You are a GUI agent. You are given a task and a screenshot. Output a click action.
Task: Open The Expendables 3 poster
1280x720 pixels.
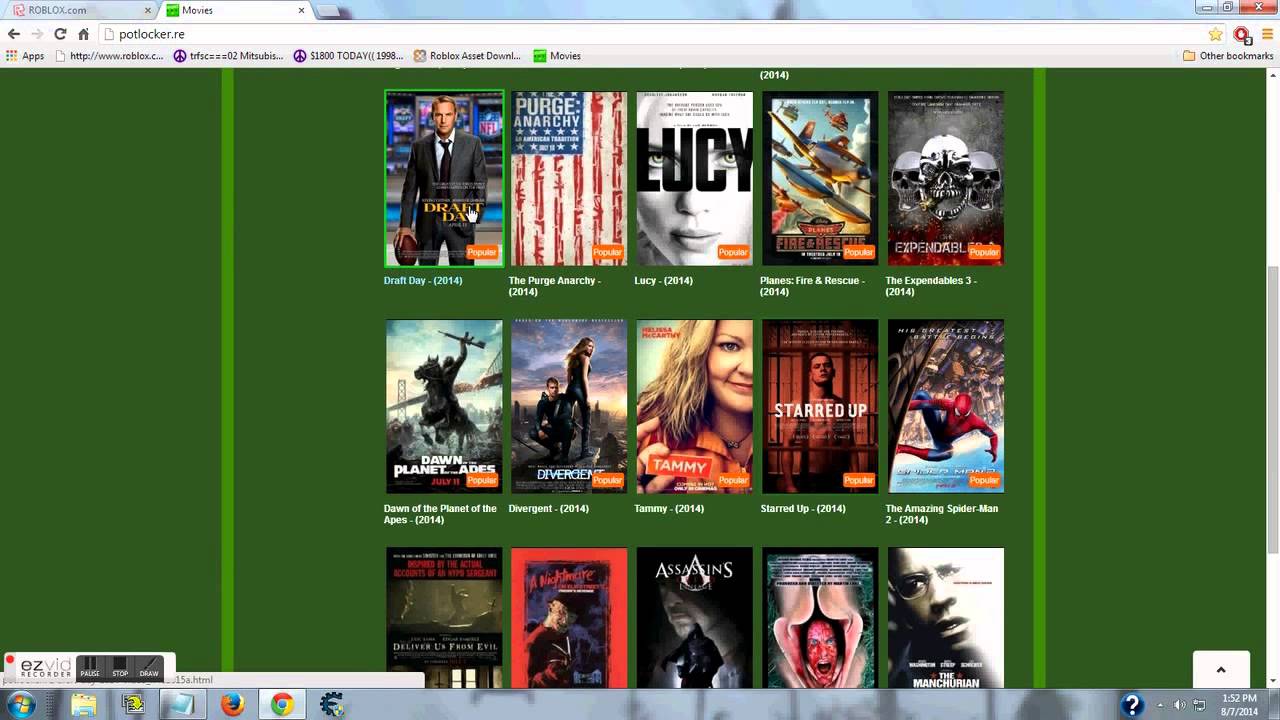coord(945,179)
